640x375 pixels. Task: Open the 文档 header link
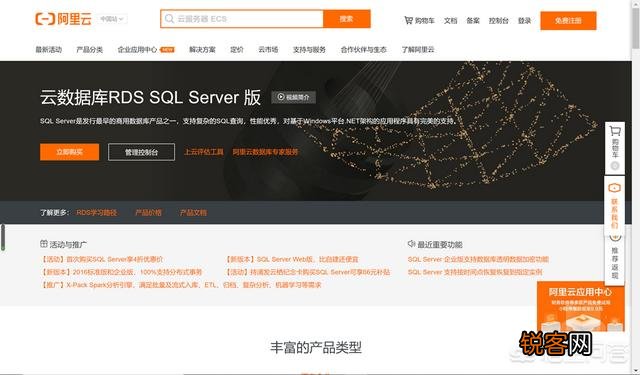click(x=450, y=20)
